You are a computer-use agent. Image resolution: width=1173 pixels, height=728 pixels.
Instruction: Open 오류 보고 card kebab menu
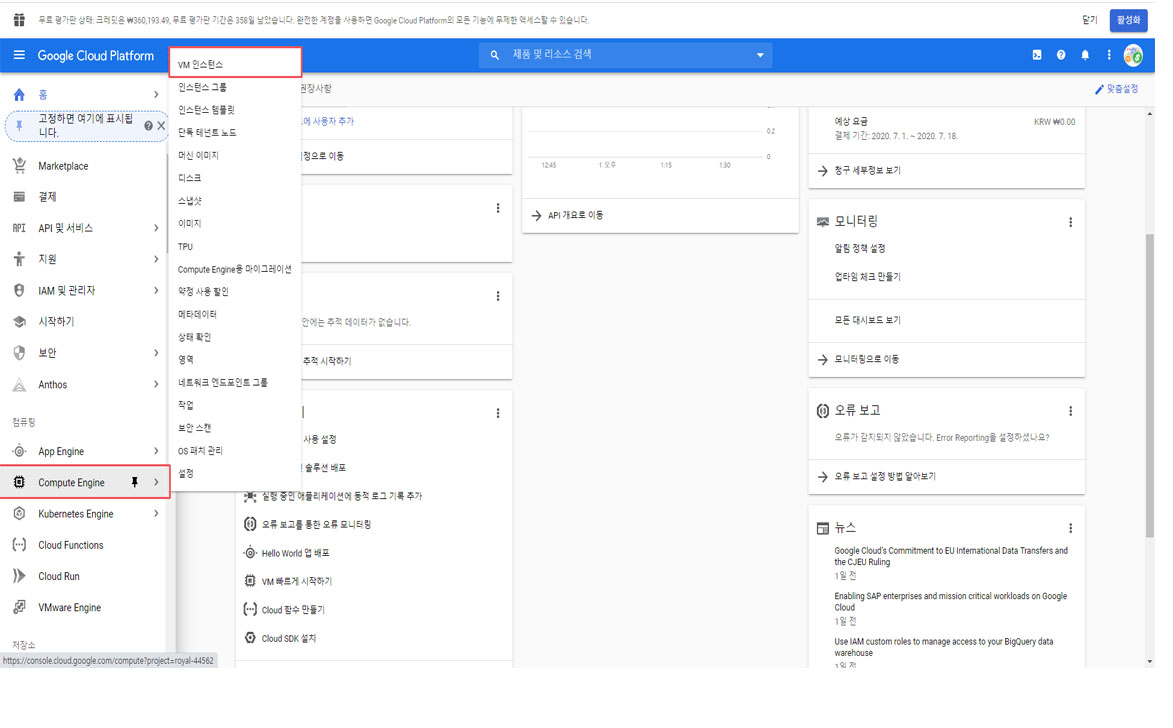[1071, 411]
